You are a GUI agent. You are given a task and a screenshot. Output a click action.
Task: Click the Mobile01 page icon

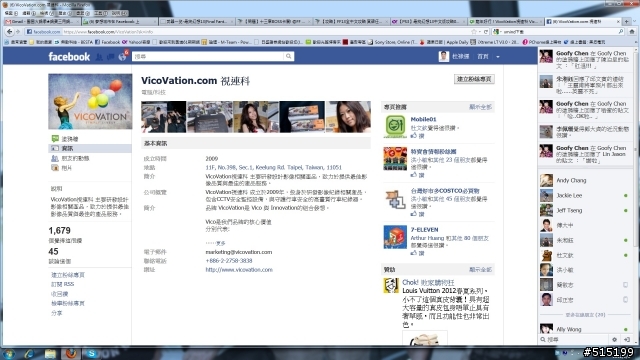(x=395, y=126)
